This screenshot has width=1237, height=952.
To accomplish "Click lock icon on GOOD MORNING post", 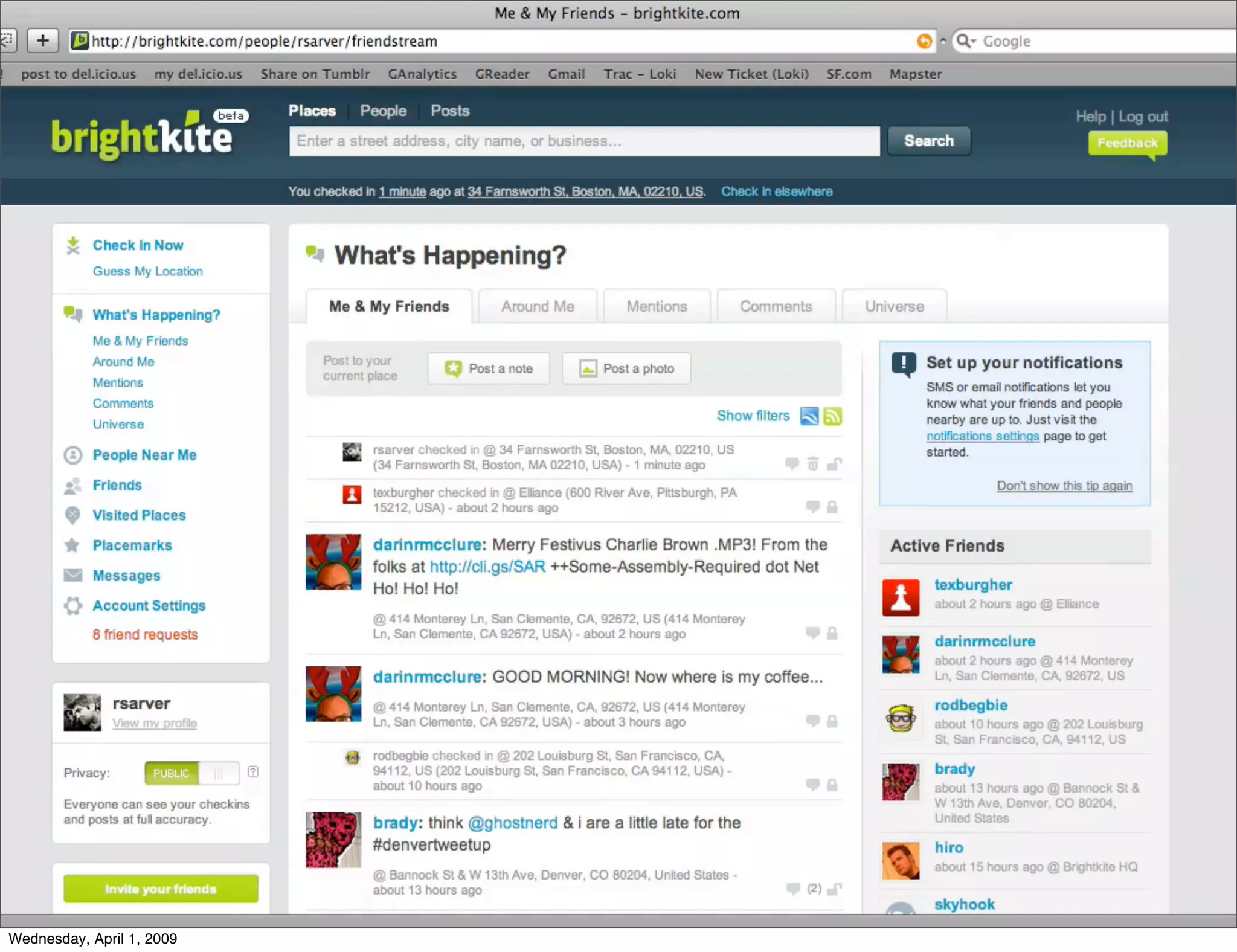I will click(832, 721).
